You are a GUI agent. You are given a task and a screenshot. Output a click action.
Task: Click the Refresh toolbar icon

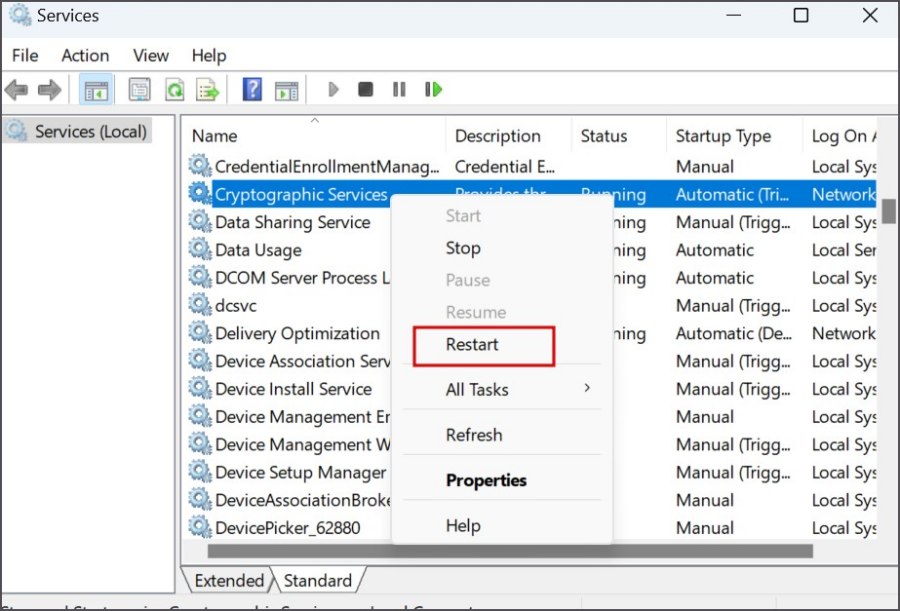[174, 90]
